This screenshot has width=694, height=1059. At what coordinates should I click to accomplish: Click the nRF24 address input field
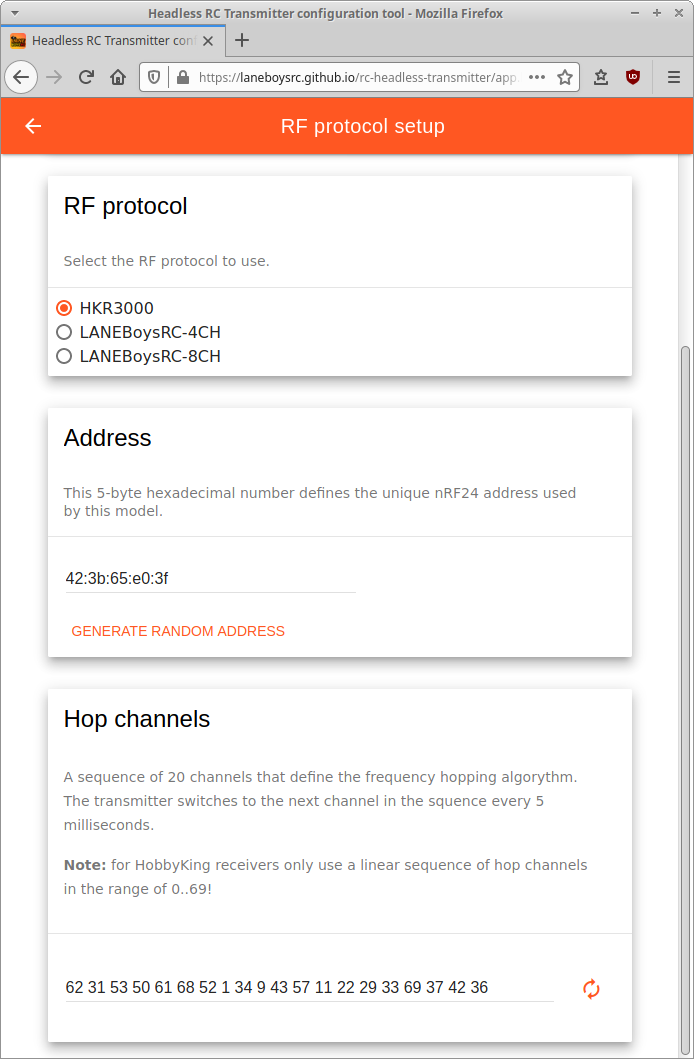click(210, 578)
